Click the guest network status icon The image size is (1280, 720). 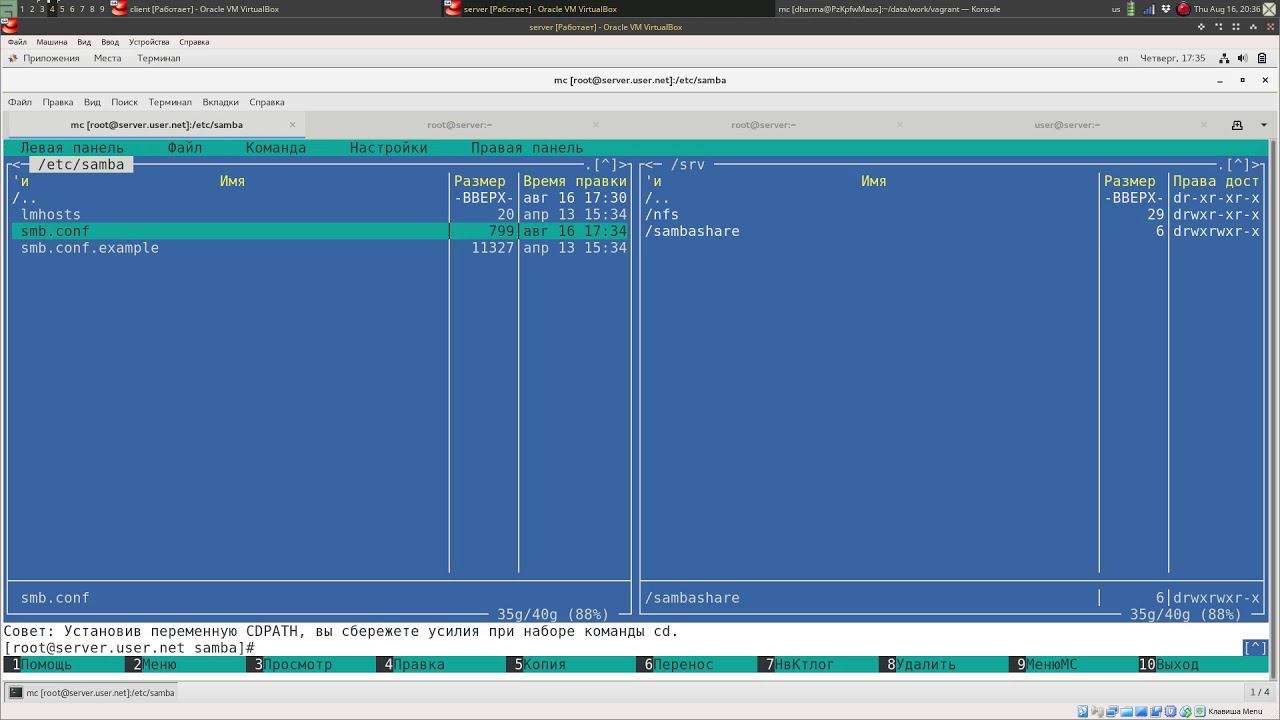tap(1225, 58)
